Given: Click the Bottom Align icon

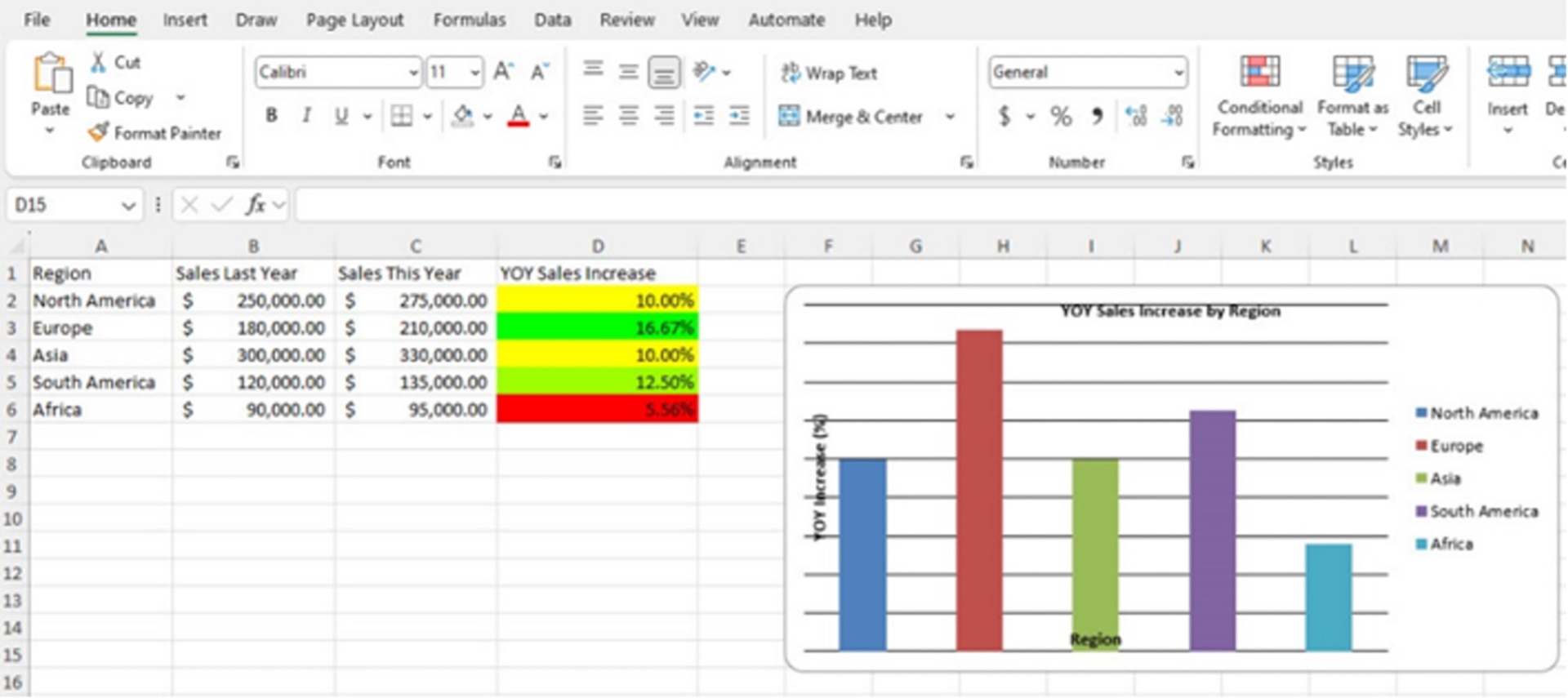Looking at the screenshot, I should click(x=664, y=73).
